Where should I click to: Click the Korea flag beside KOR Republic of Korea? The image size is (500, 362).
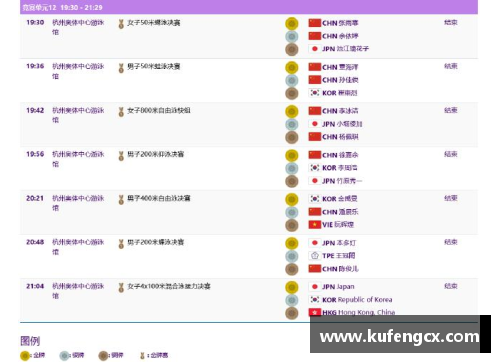coord(314,299)
